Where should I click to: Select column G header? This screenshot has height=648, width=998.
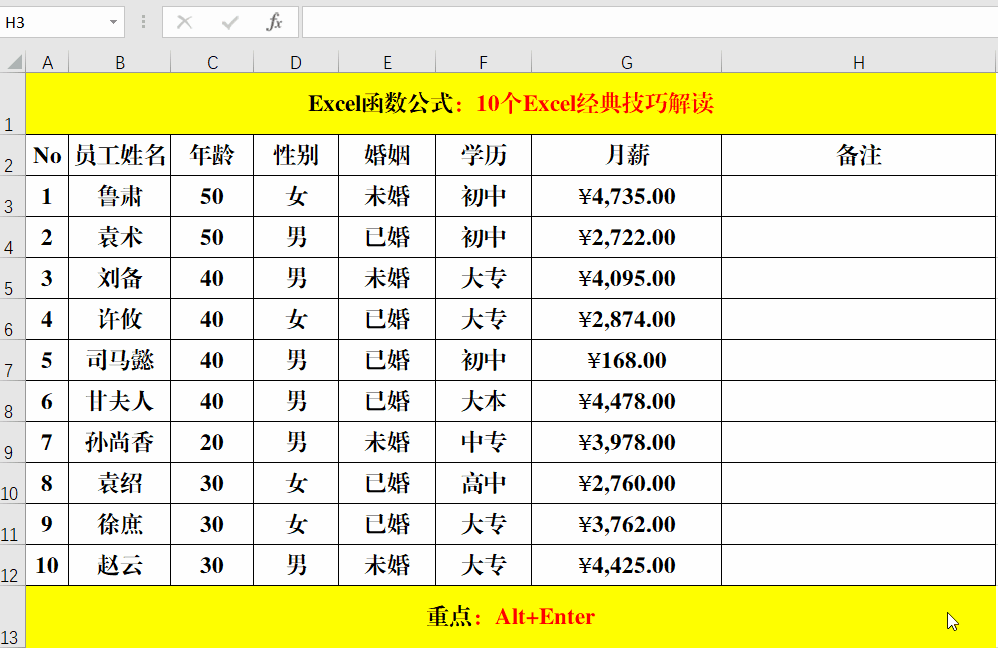click(x=626, y=62)
